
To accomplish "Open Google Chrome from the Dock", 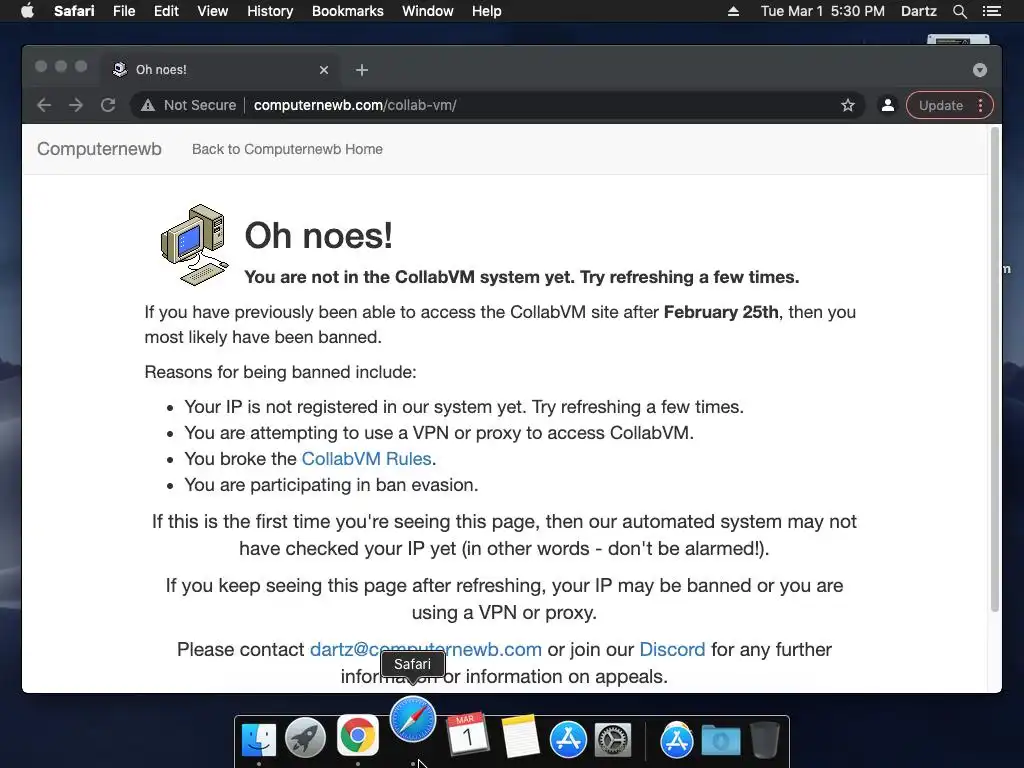I will pos(357,735).
